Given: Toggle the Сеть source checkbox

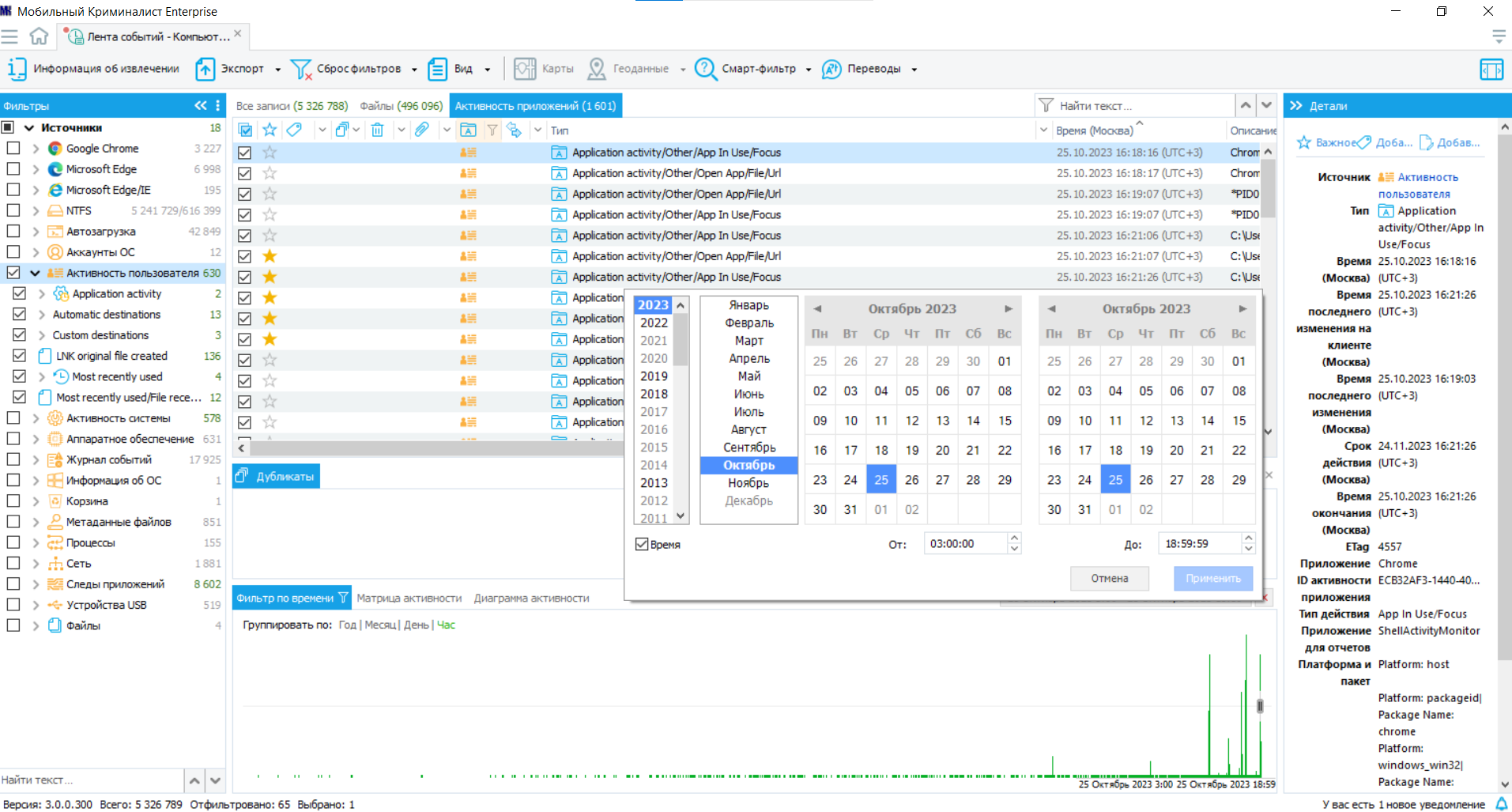Looking at the screenshot, I should click(x=13, y=563).
